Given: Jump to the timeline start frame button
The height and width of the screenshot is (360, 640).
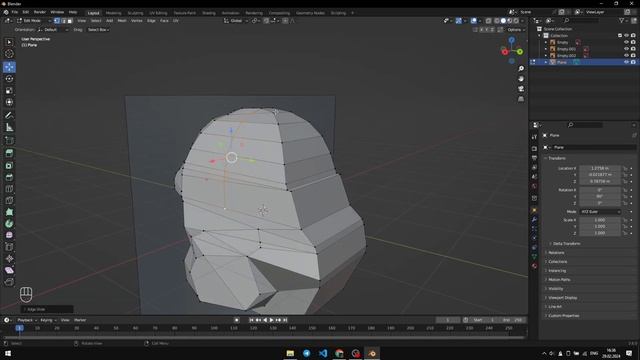Looking at the screenshot, I should tap(251, 320).
